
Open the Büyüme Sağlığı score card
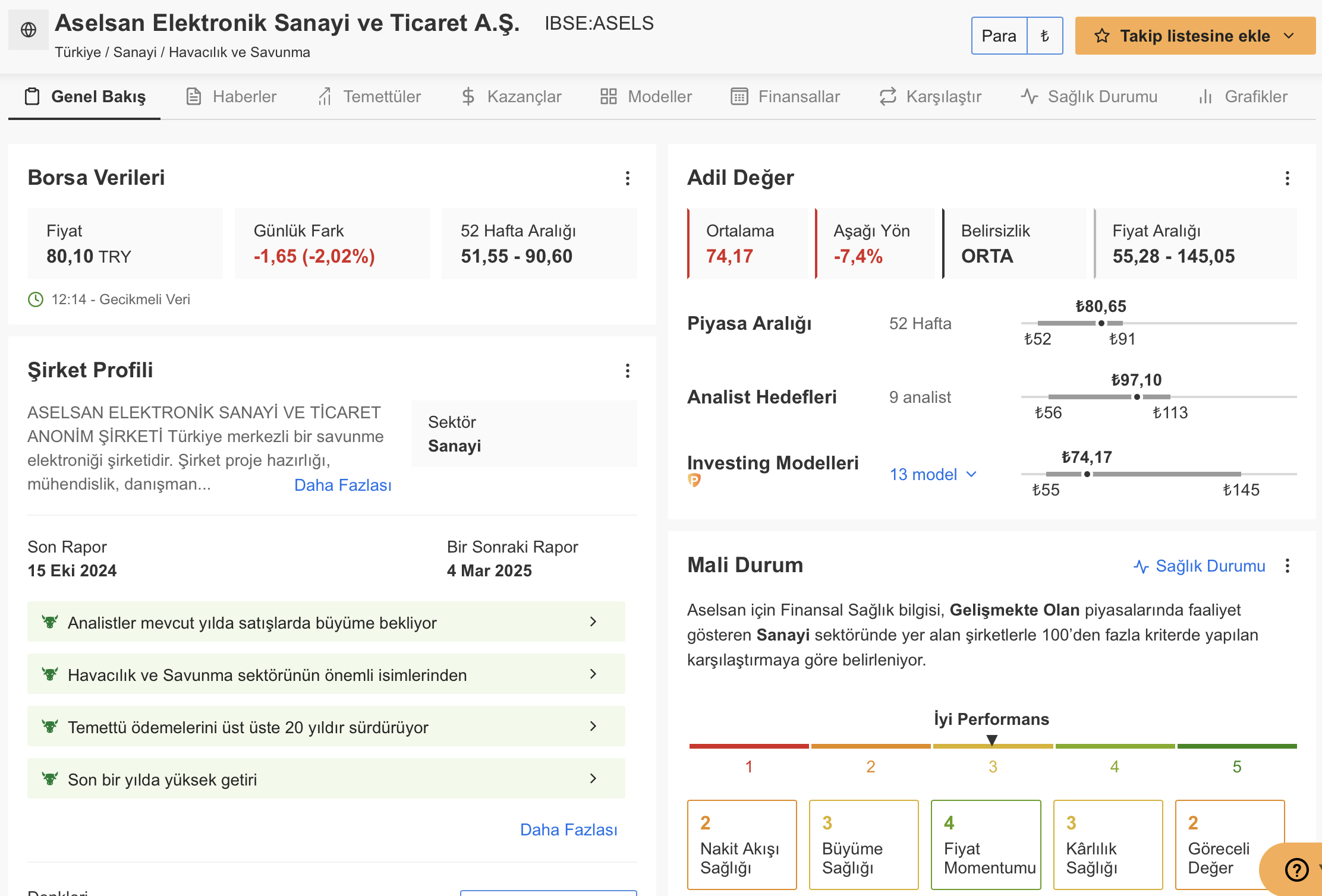pyautogui.click(x=864, y=845)
